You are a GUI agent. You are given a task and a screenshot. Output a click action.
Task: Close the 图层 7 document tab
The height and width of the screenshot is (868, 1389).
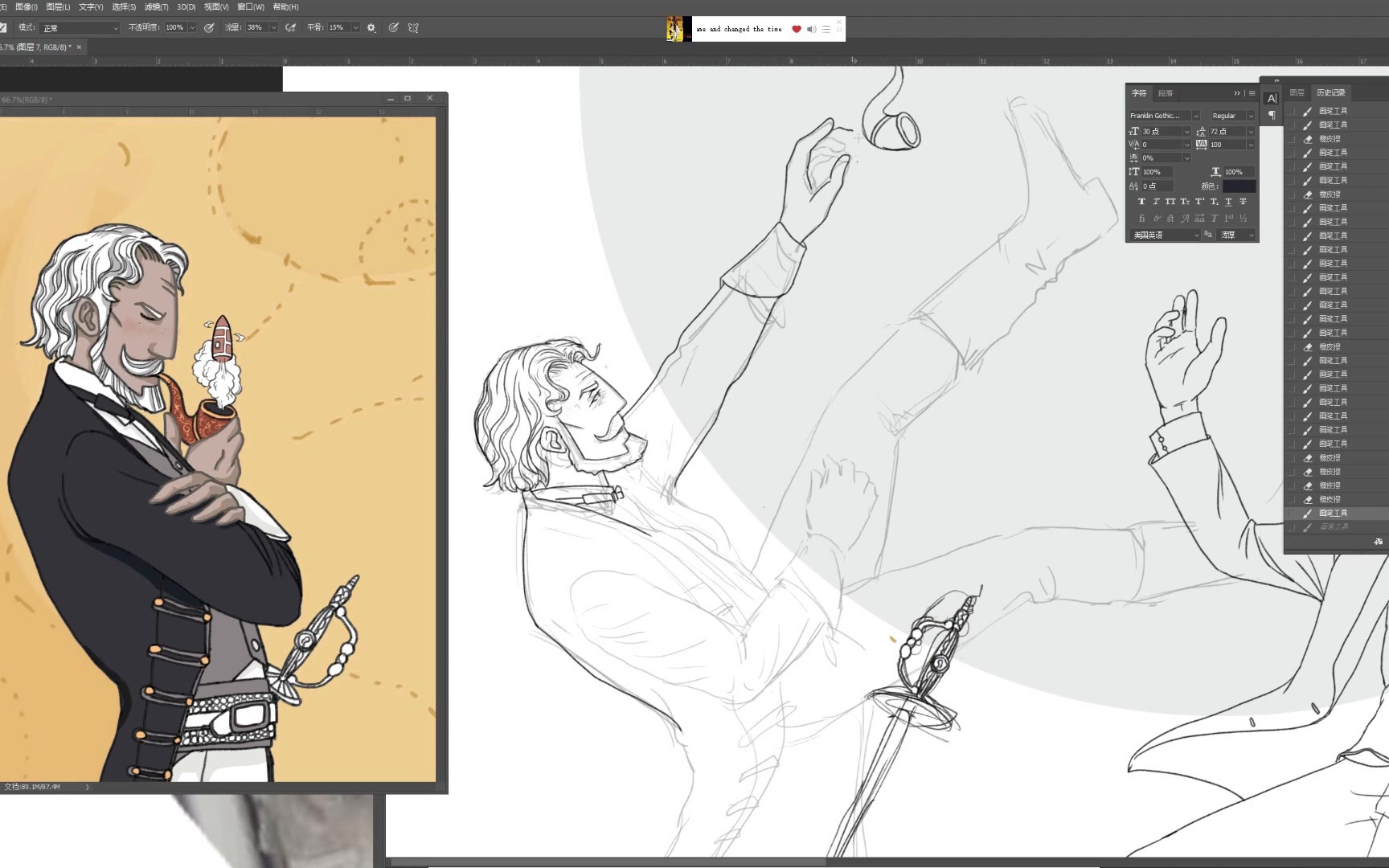click(x=79, y=47)
